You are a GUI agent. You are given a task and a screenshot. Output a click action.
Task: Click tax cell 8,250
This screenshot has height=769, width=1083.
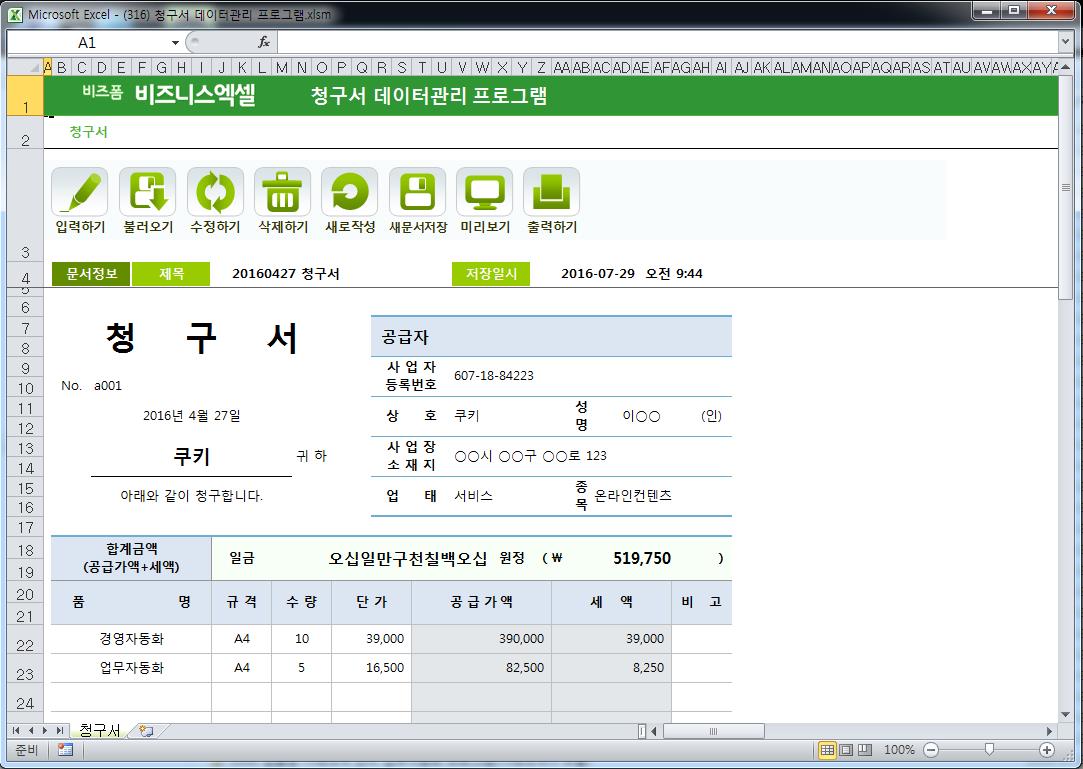tap(611, 668)
